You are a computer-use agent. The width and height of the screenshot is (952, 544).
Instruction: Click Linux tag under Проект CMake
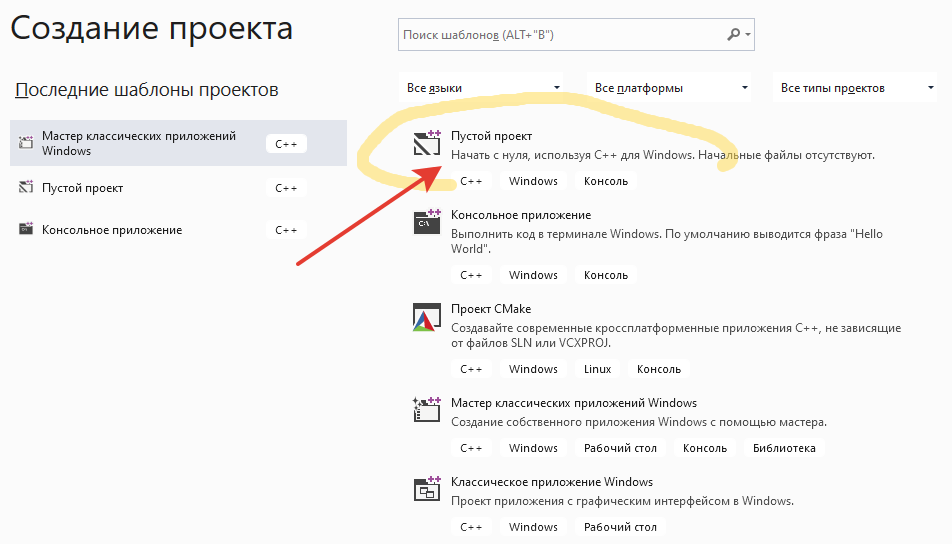(597, 369)
